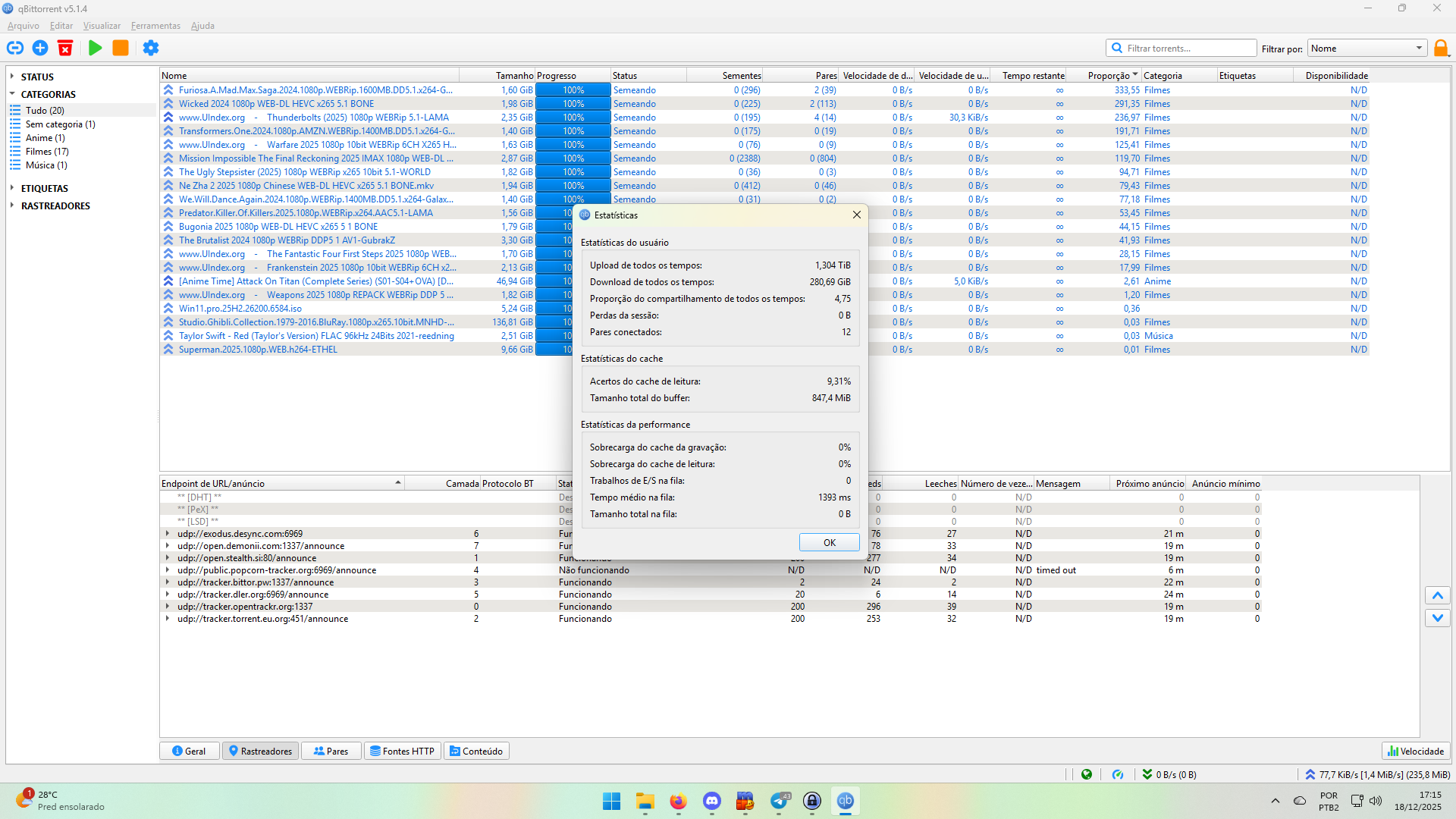Toggle alternative speed limits status bar icon
Image resolution: width=1456 pixels, height=819 pixels.
click(x=1118, y=774)
